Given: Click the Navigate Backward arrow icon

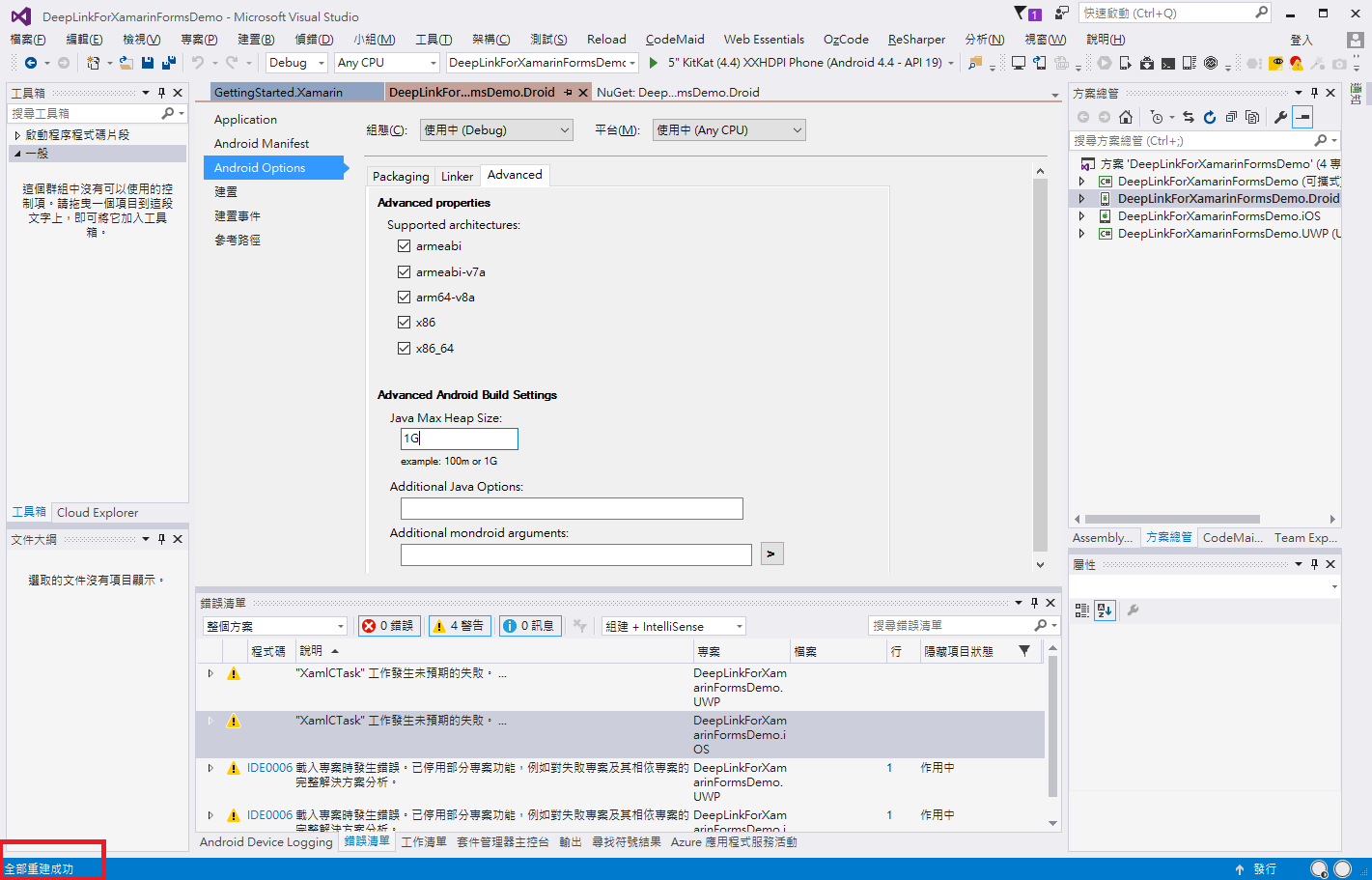Looking at the screenshot, I should 31,63.
